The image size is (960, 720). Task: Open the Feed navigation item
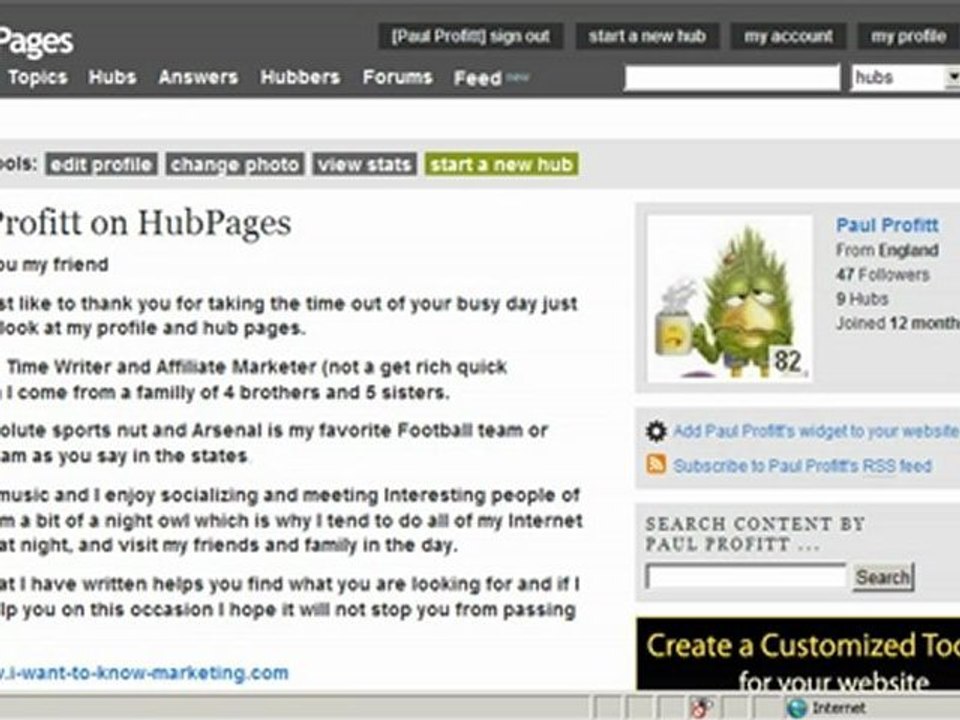point(478,78)
